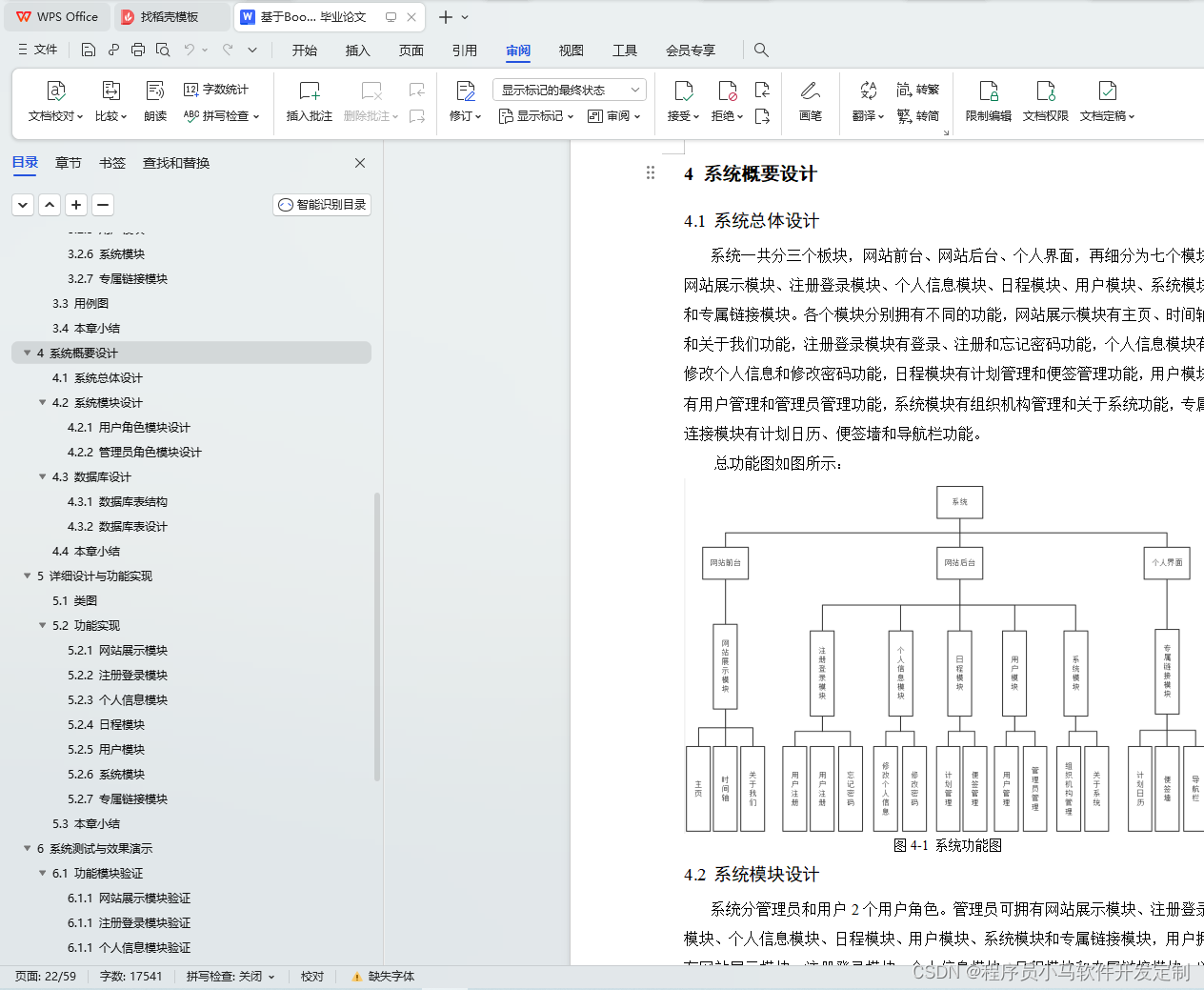Open the 显示标记的最终状态 dropdown
The width and height of the screenshot is (1204, 990).
[x=567, y=89]
